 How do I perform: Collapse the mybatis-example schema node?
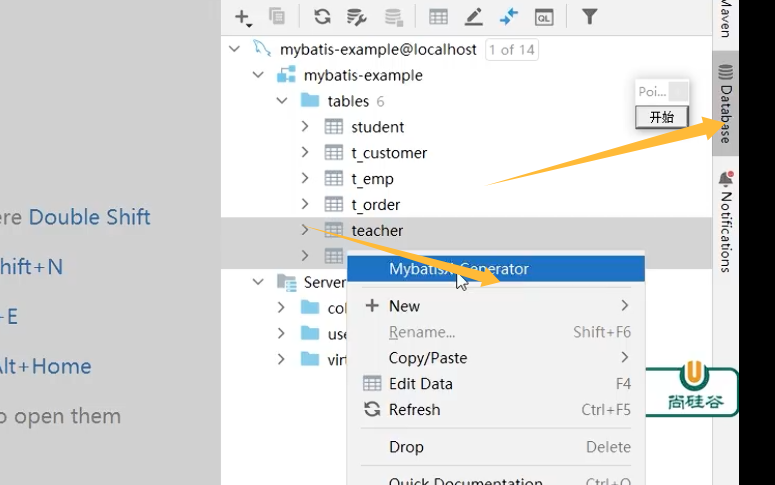[258, 75]
